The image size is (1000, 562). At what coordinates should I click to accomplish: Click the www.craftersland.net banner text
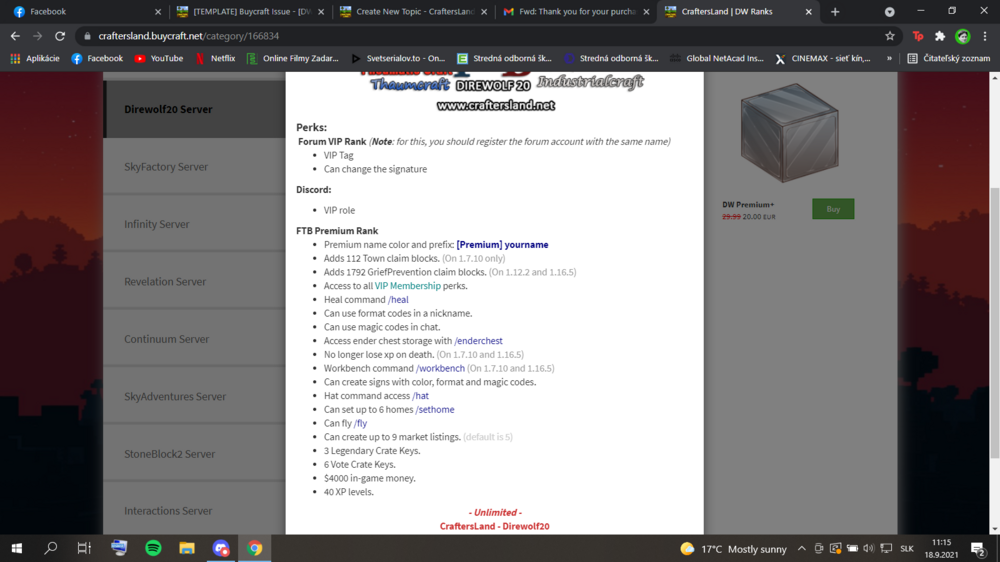496,105
